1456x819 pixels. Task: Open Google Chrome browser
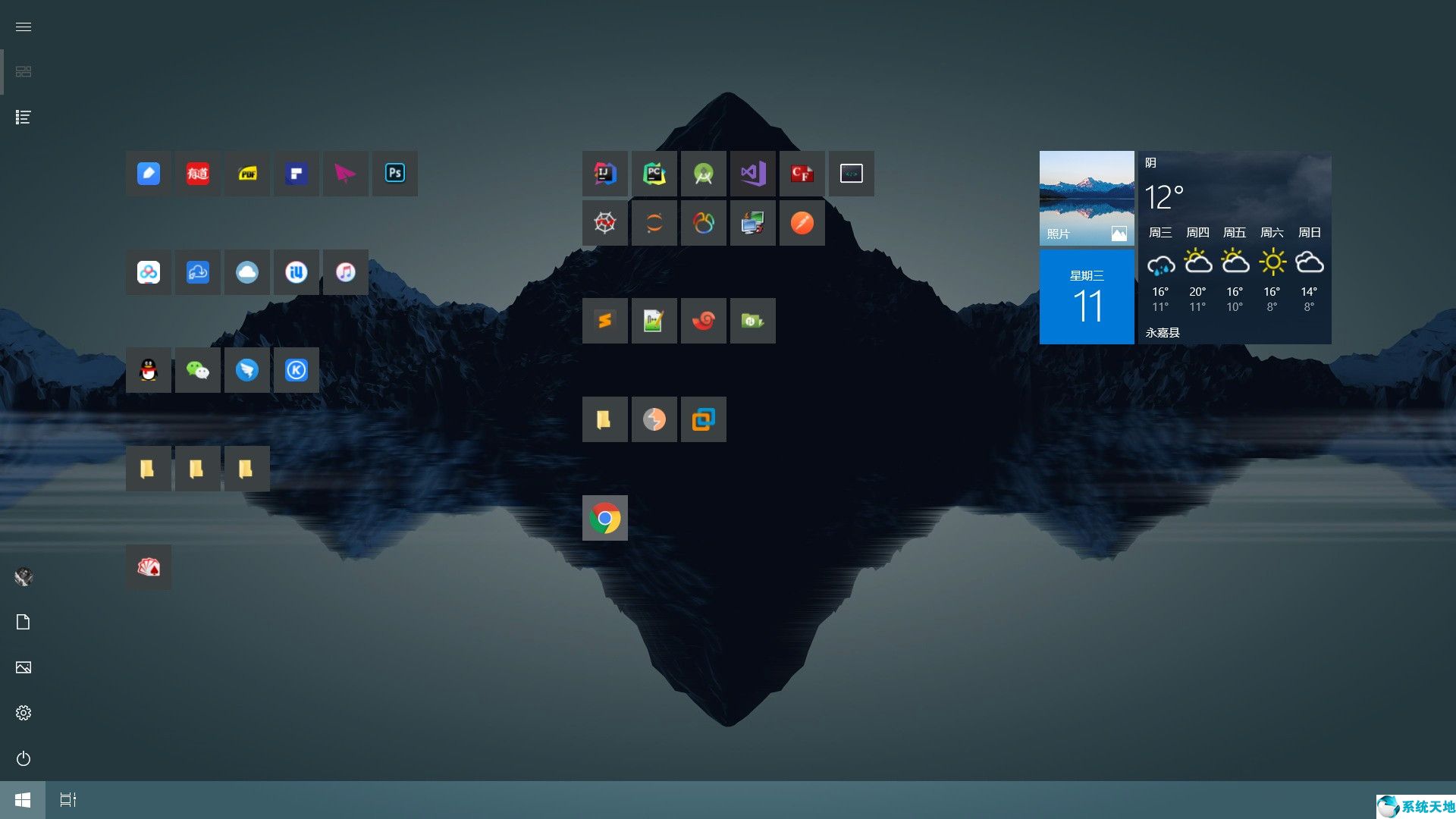[x=604, y=518]
